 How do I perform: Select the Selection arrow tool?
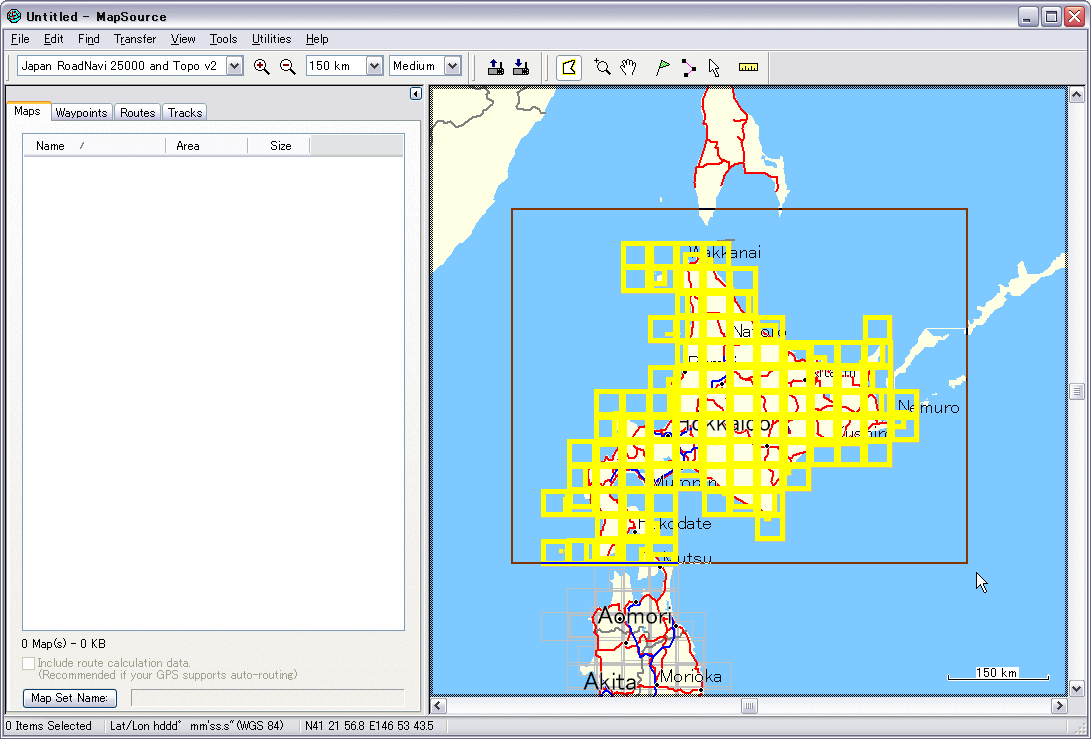click(714, 67)
